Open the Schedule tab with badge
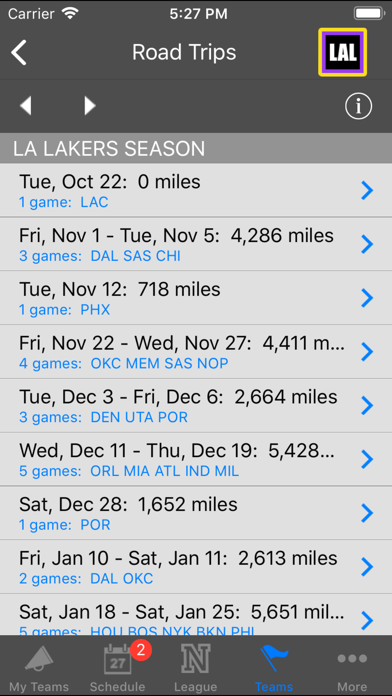The width and height of the screenshot is (392, 696). pos(118,667)
